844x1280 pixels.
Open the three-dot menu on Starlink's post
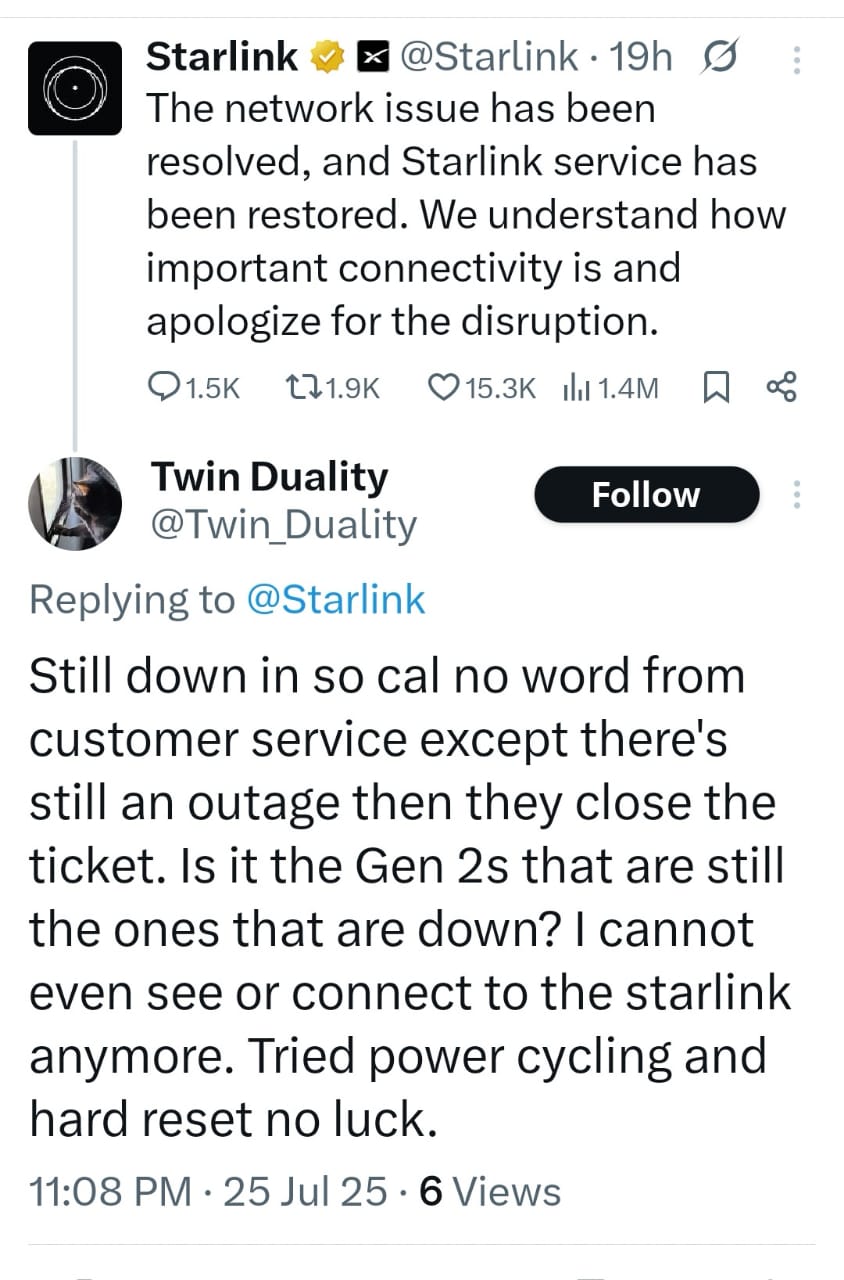[x=796, y=61]
